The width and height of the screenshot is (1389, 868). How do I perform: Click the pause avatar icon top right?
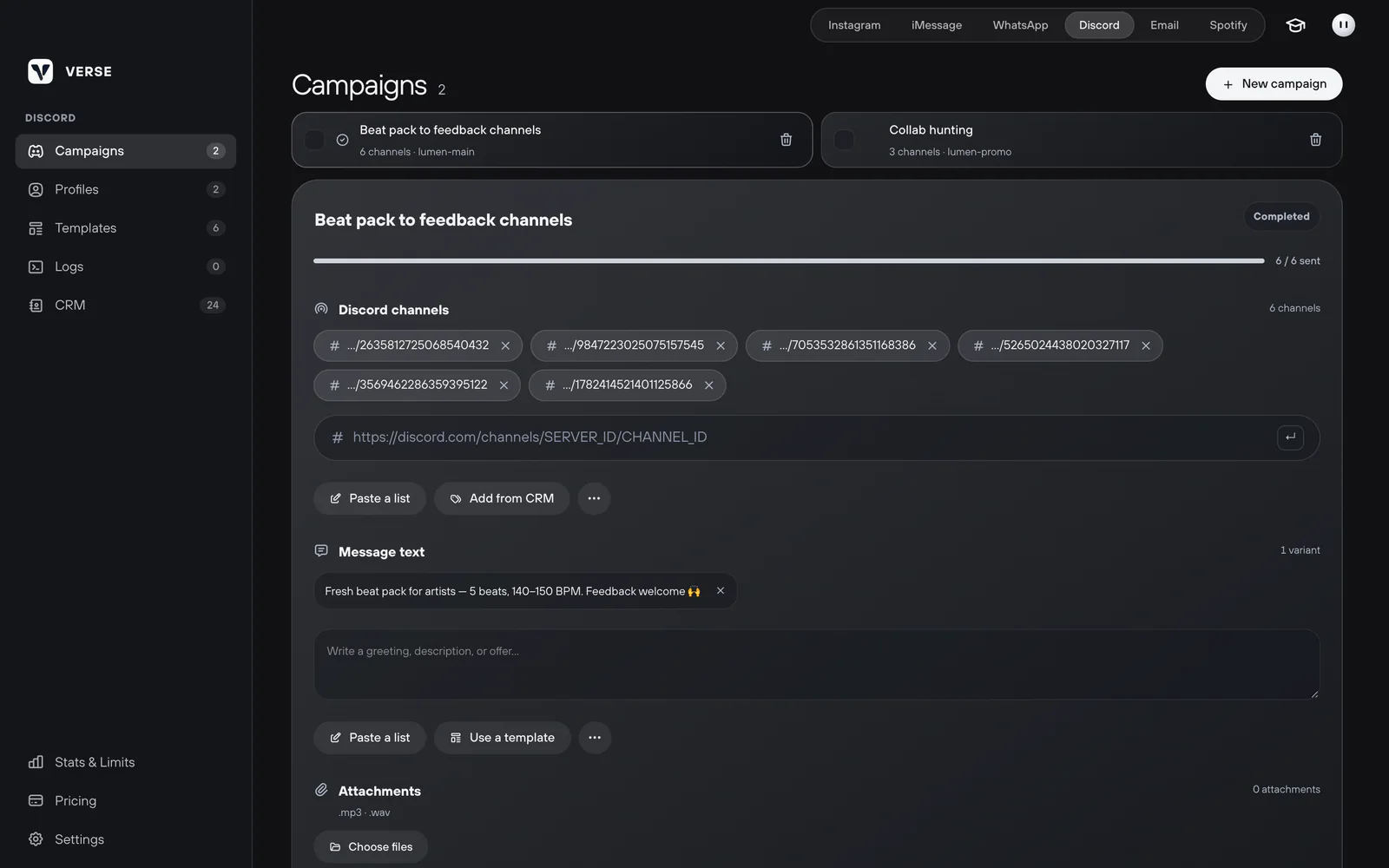(x=1343, y=25)
